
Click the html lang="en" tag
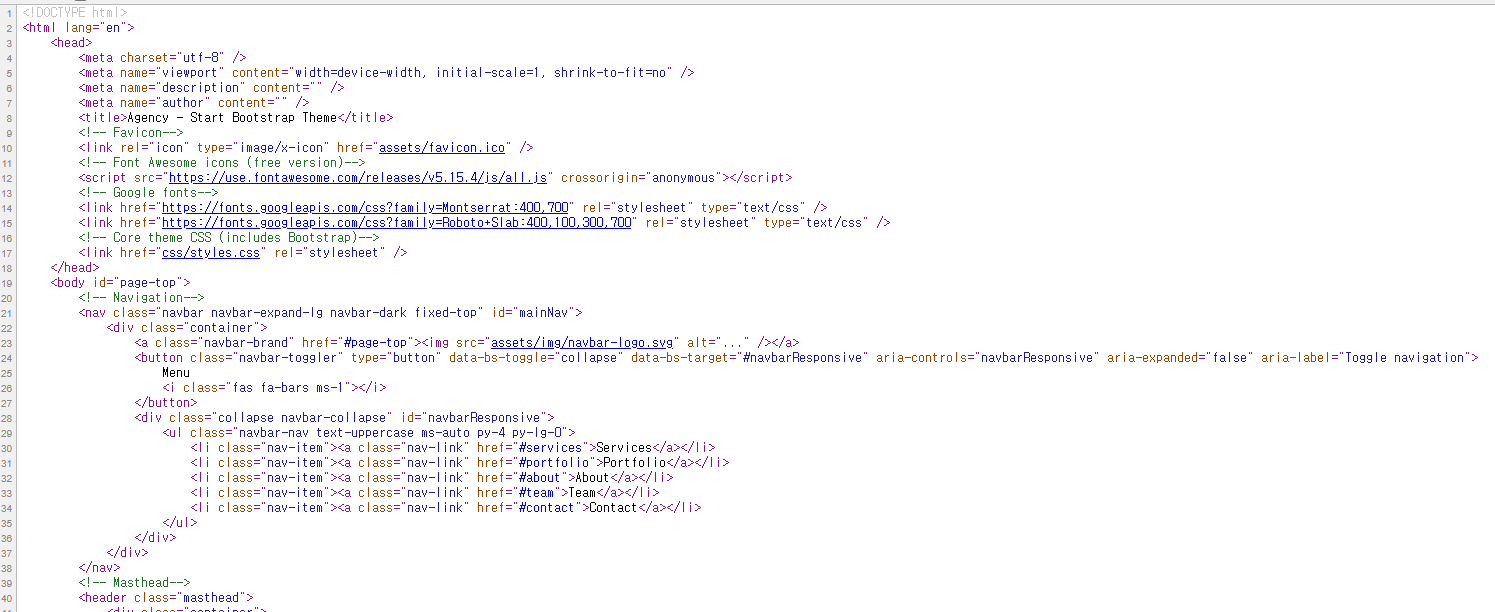[78, 28]
